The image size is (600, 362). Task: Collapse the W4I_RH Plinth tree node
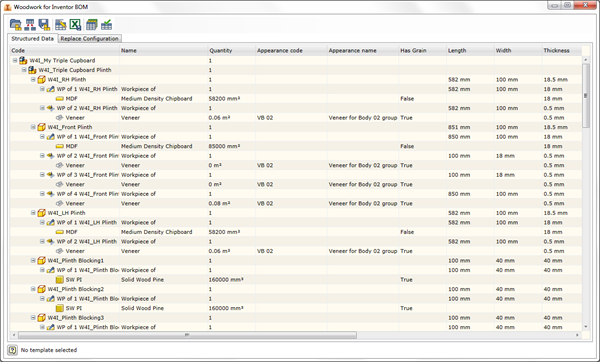(33, 80)
